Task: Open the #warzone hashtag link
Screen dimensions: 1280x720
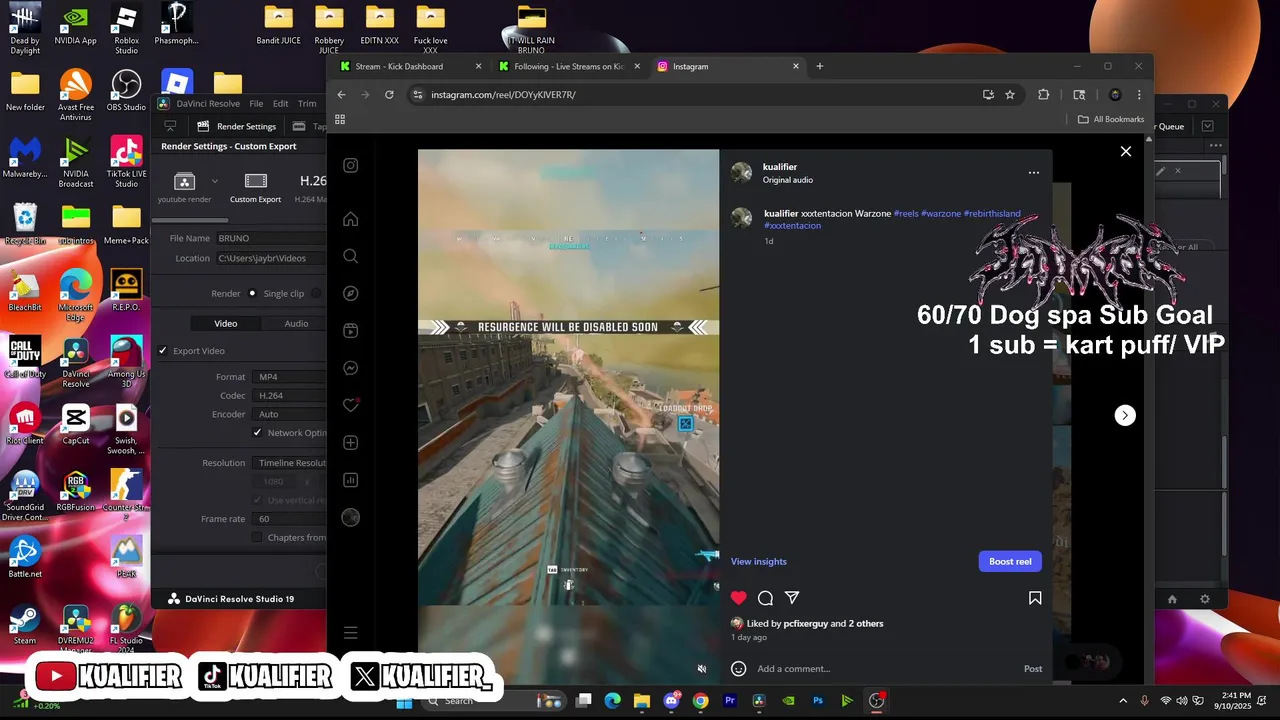Action: [x=940, y=213]
